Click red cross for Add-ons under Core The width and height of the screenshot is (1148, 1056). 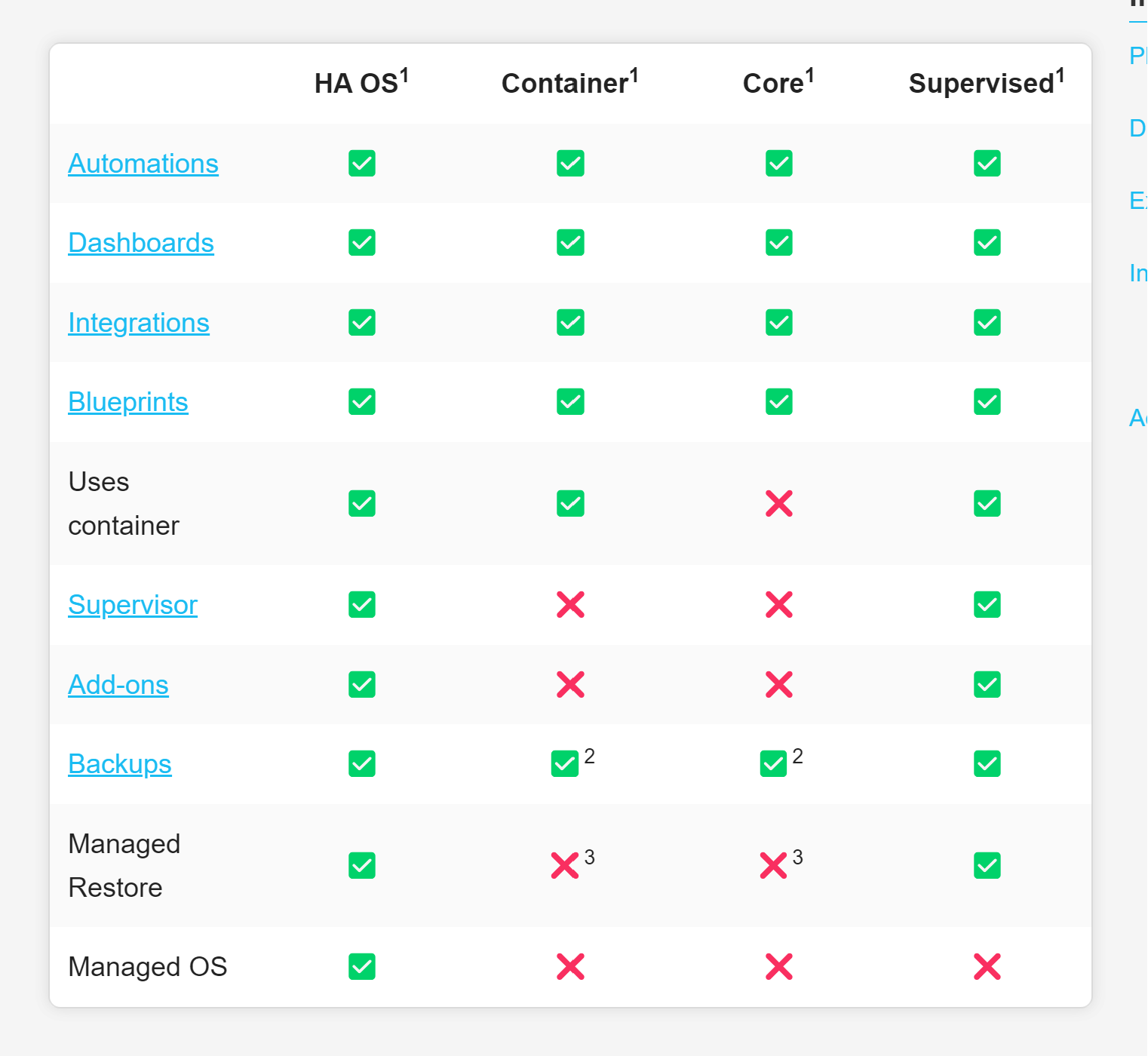pos(779,685)
